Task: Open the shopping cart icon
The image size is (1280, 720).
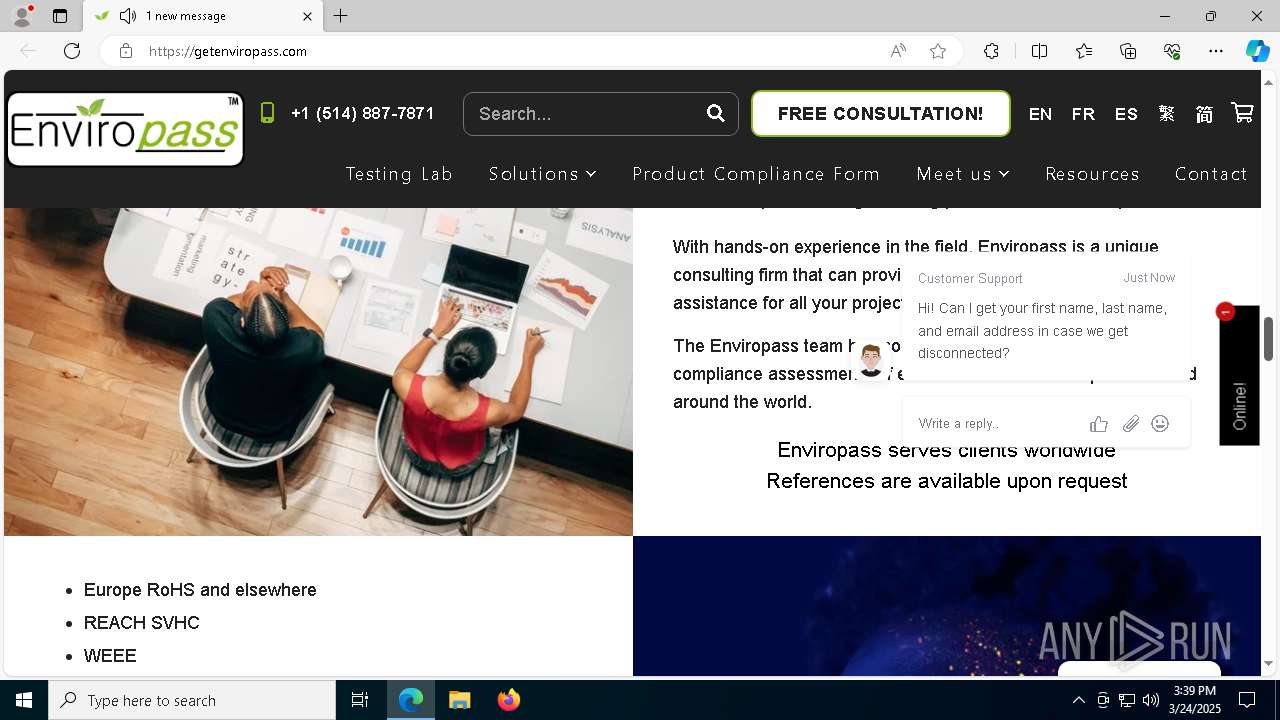Action: click(1242, 113)
